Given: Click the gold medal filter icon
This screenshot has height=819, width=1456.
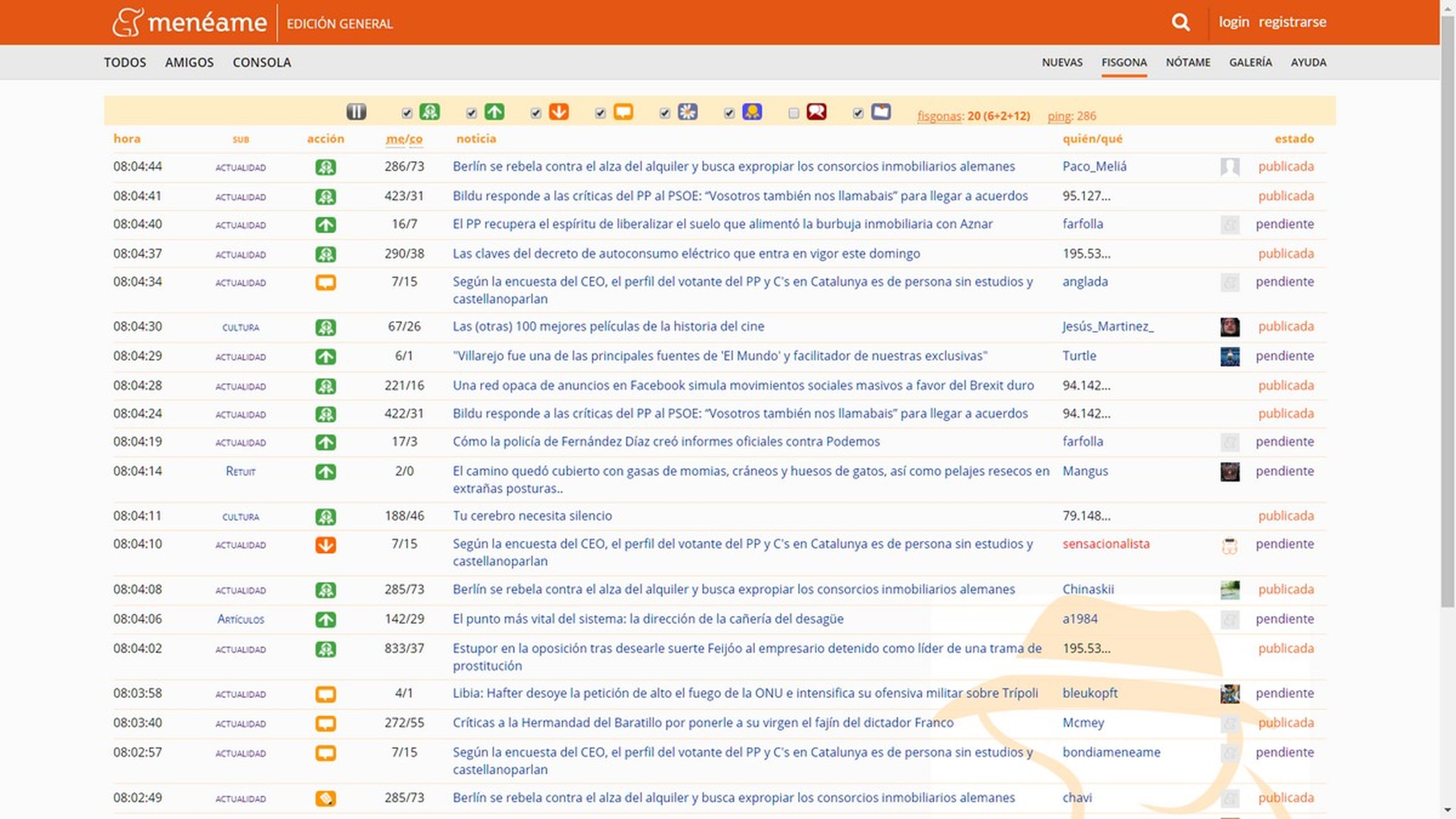Looking at the screenshot, I should point(752,112).
